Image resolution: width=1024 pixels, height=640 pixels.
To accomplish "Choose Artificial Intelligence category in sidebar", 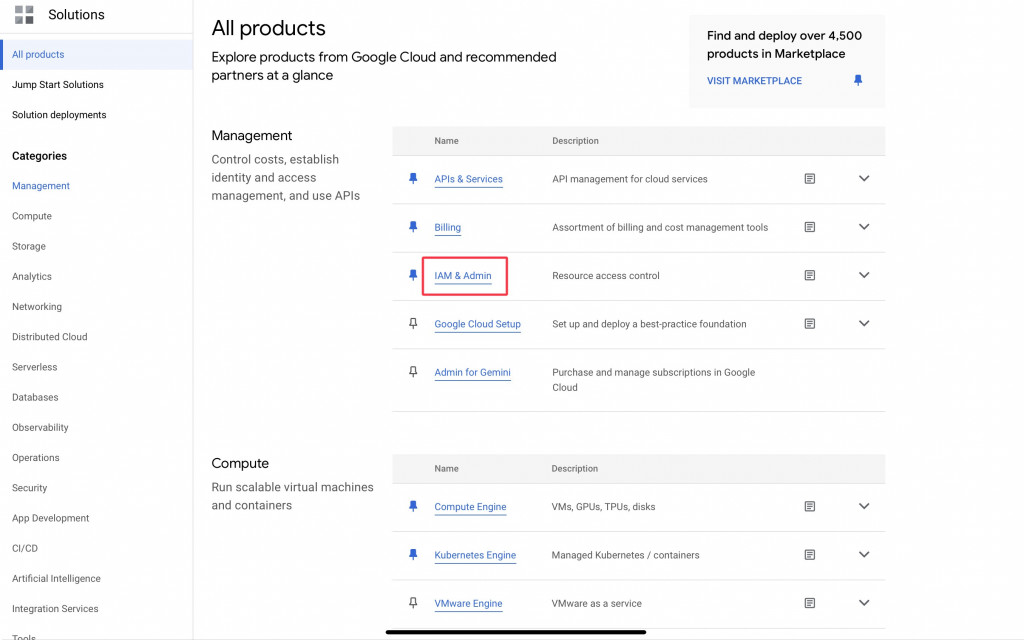I will (56, 579).
